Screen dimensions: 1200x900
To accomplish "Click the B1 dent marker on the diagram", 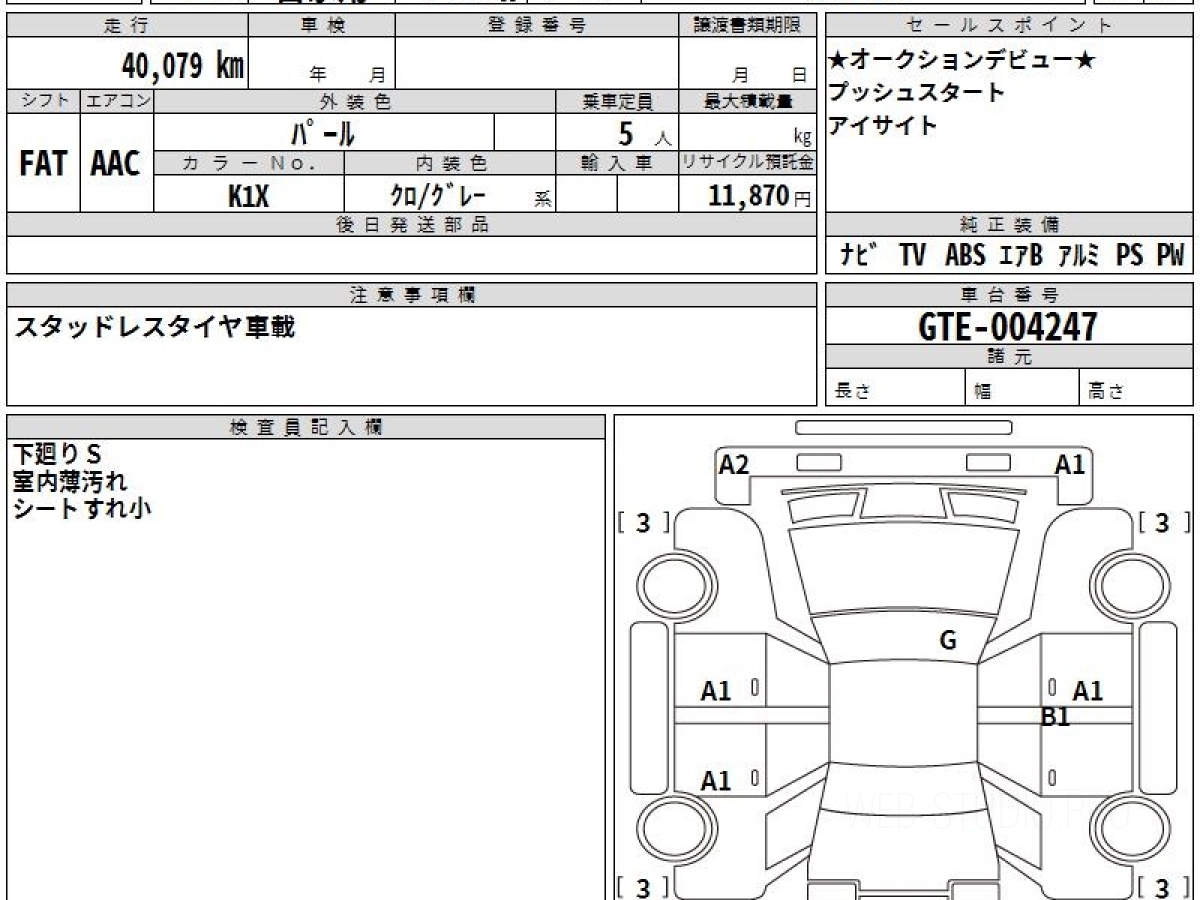I will pyautogui.click(x=1056, y=716).
